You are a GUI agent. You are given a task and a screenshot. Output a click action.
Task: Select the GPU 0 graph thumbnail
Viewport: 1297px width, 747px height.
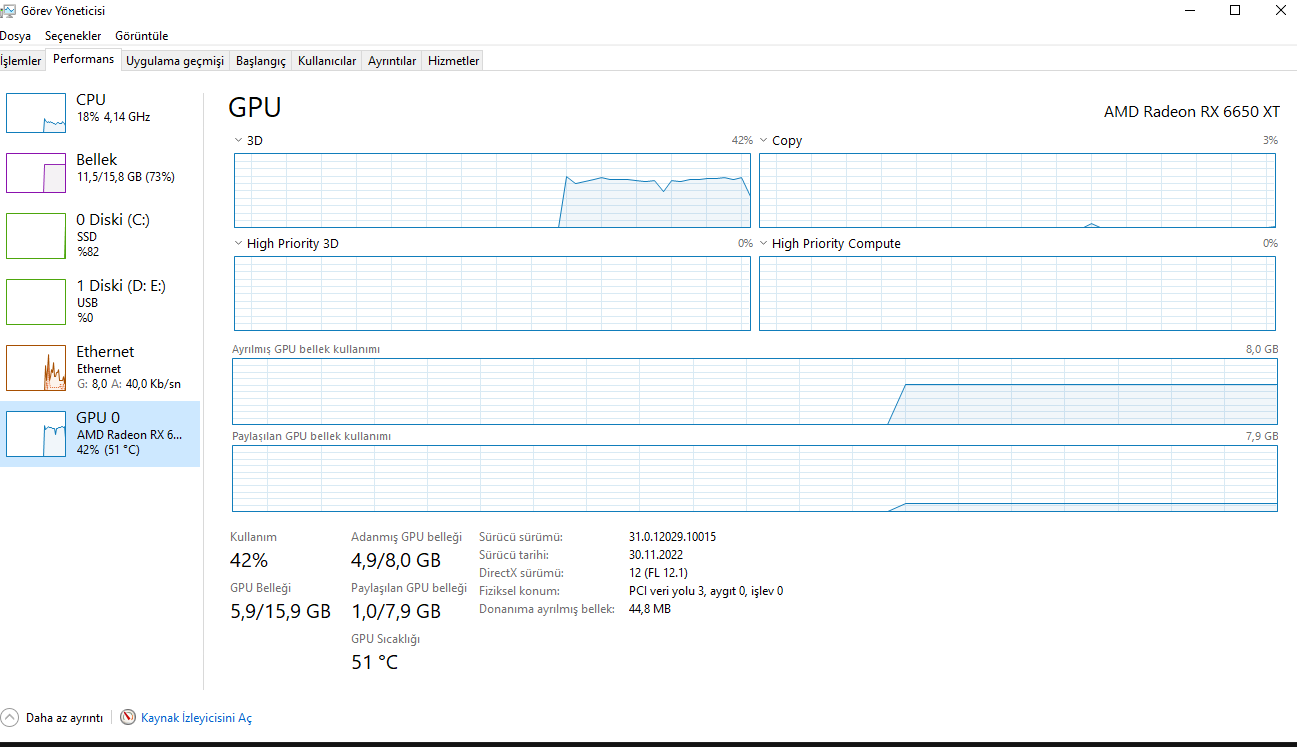coord(36,433)
